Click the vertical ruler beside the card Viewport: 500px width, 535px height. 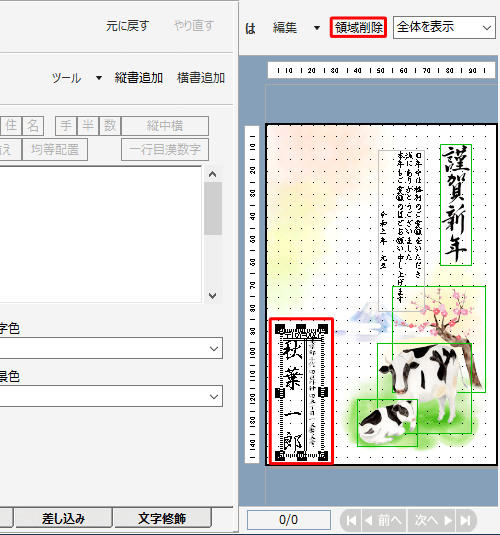(x=252, y=294)
